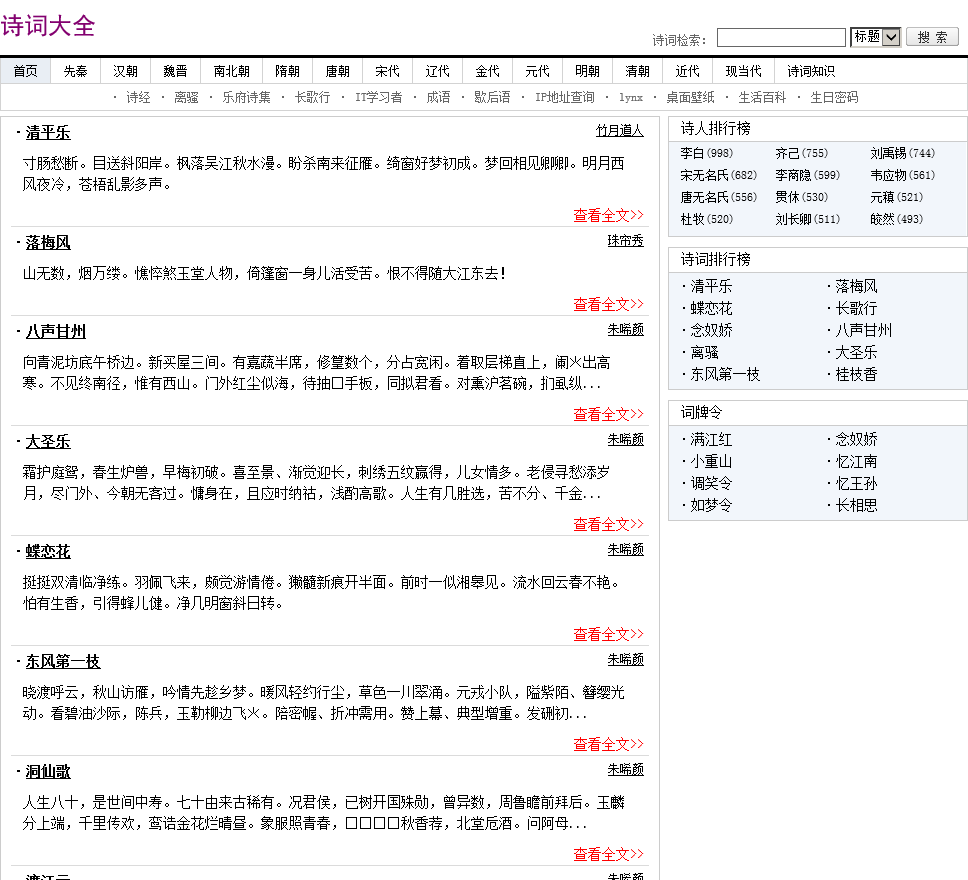
Task: Select the 先秦 navigation tab
Action: point(75,71)
